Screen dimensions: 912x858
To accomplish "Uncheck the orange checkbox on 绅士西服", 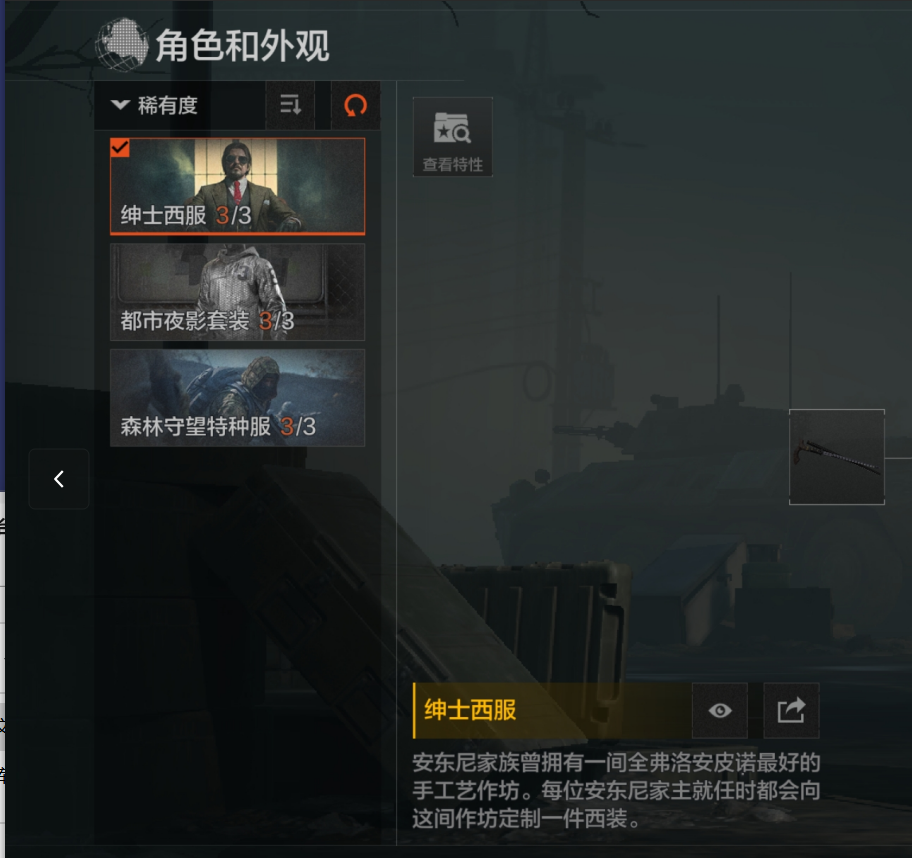I will pos(120,148).
